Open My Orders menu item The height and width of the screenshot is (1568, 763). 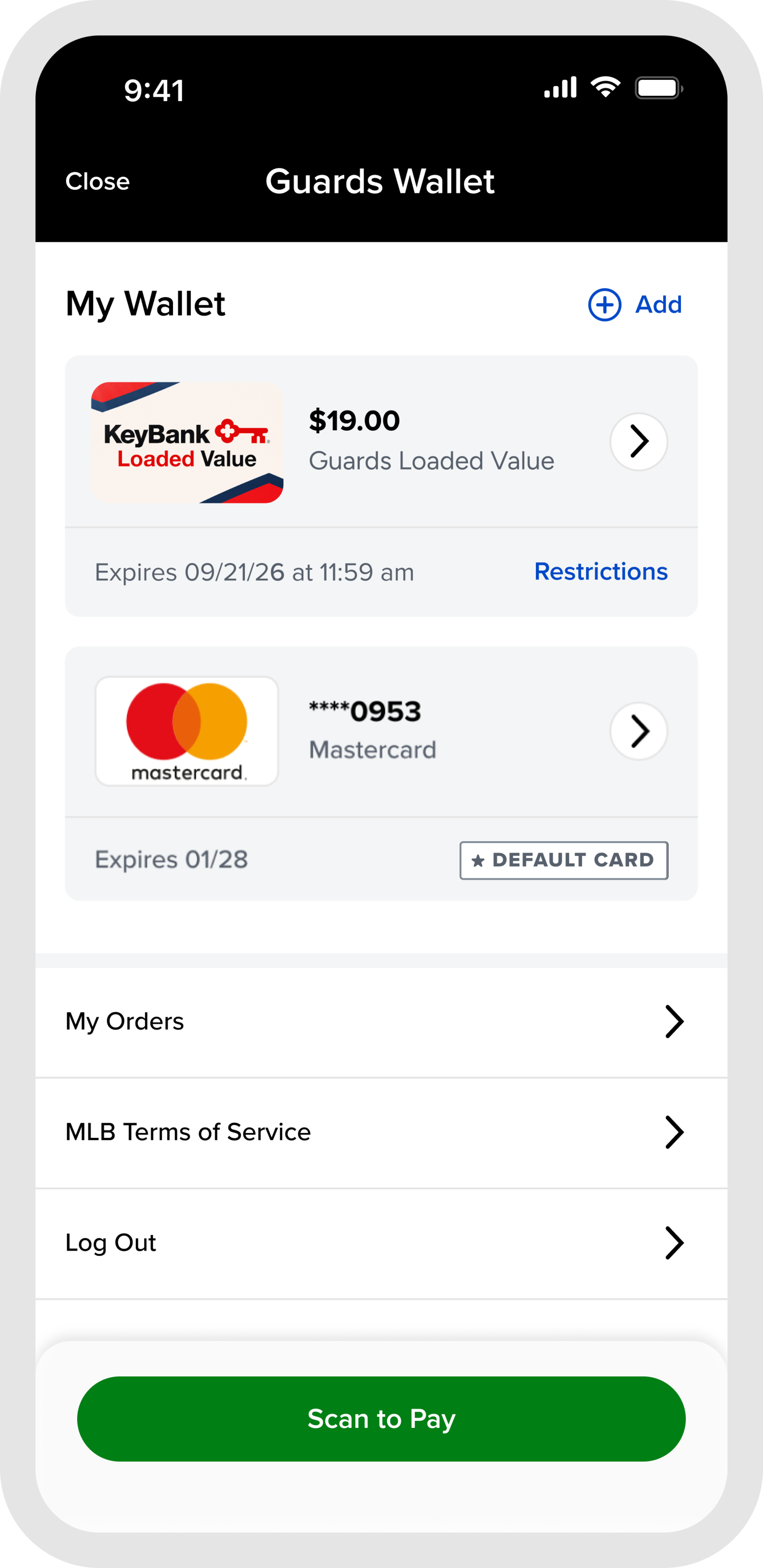125,1021
